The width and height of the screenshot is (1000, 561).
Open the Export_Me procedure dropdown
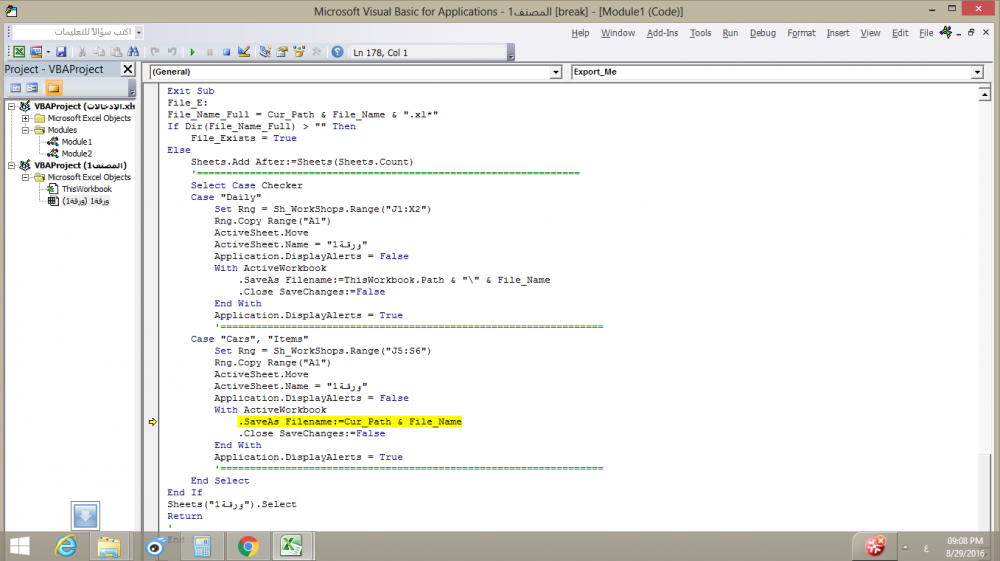pyautogui.click(x=977, y=72)
